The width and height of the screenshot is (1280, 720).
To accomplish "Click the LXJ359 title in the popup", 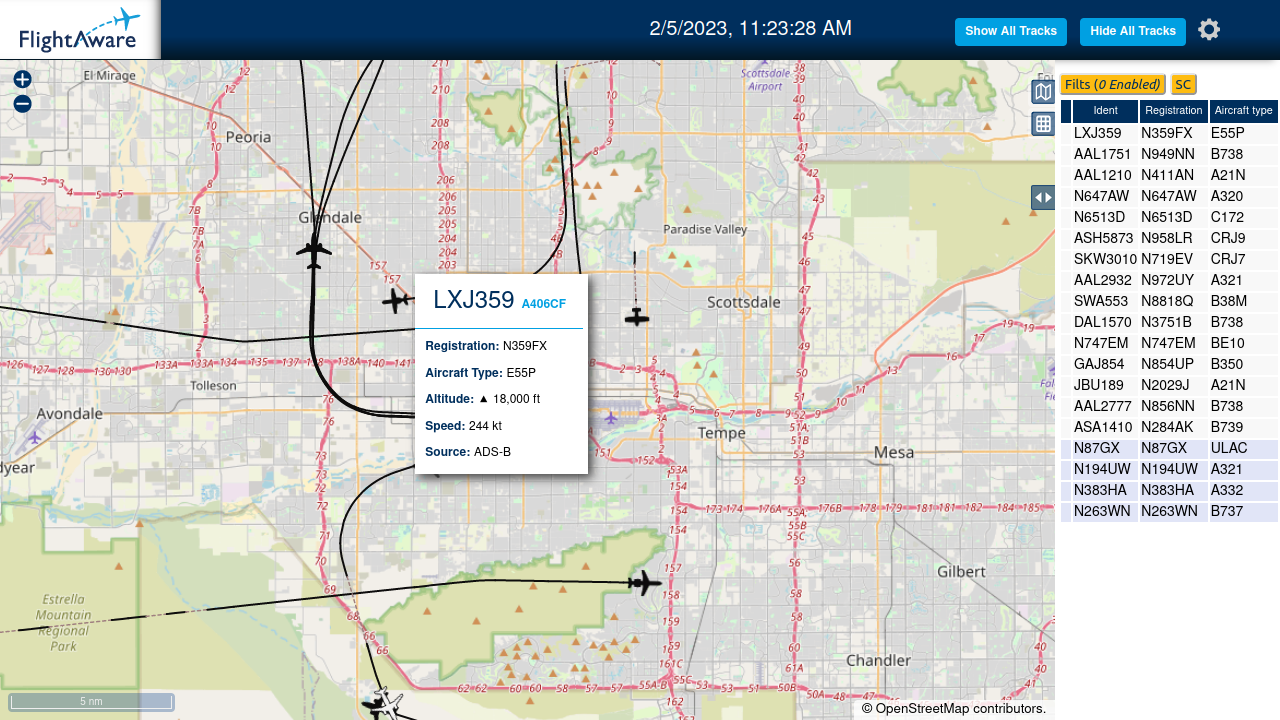I will (474, 300).
